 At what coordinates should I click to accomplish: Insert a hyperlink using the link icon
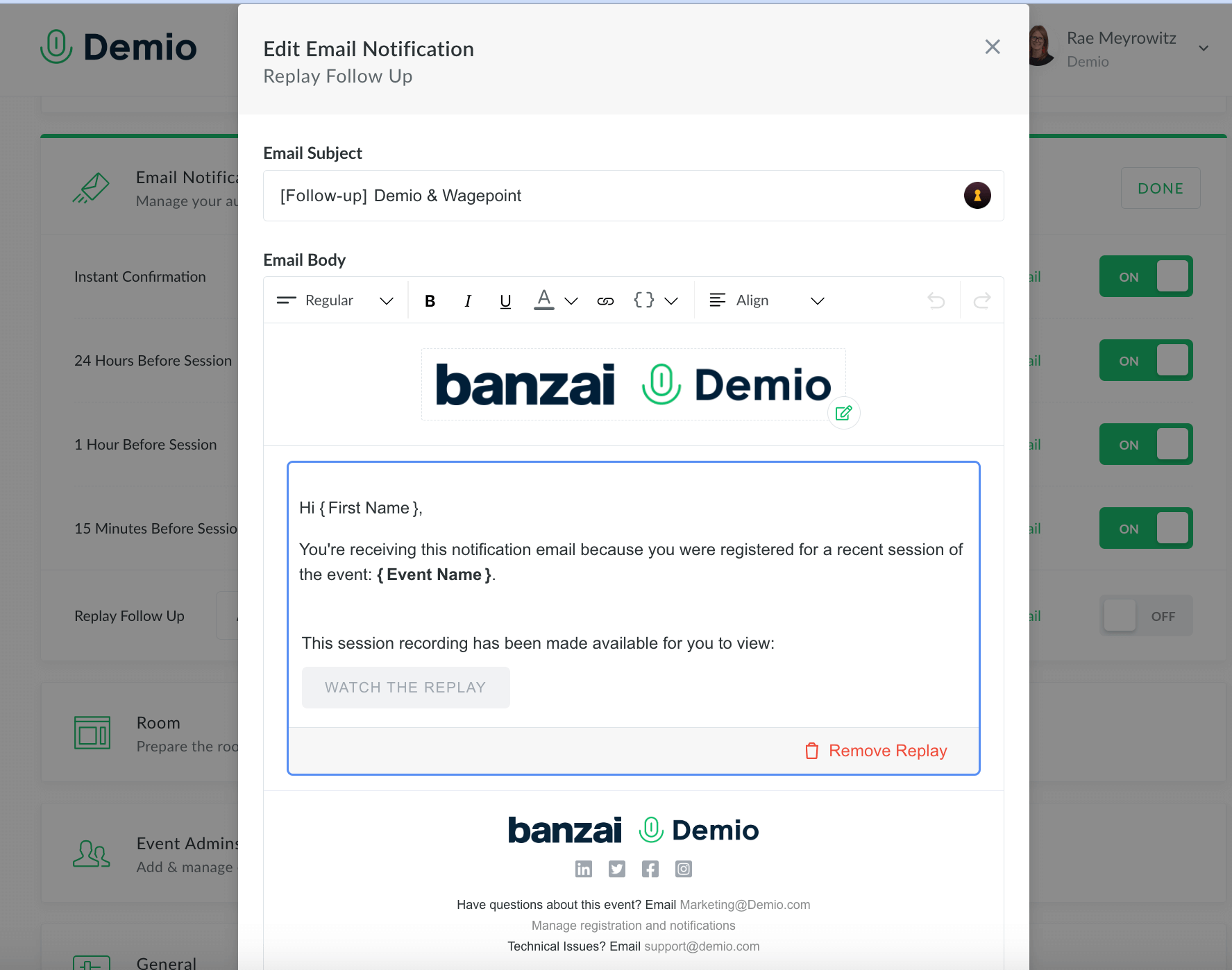[x=605, y=300]
